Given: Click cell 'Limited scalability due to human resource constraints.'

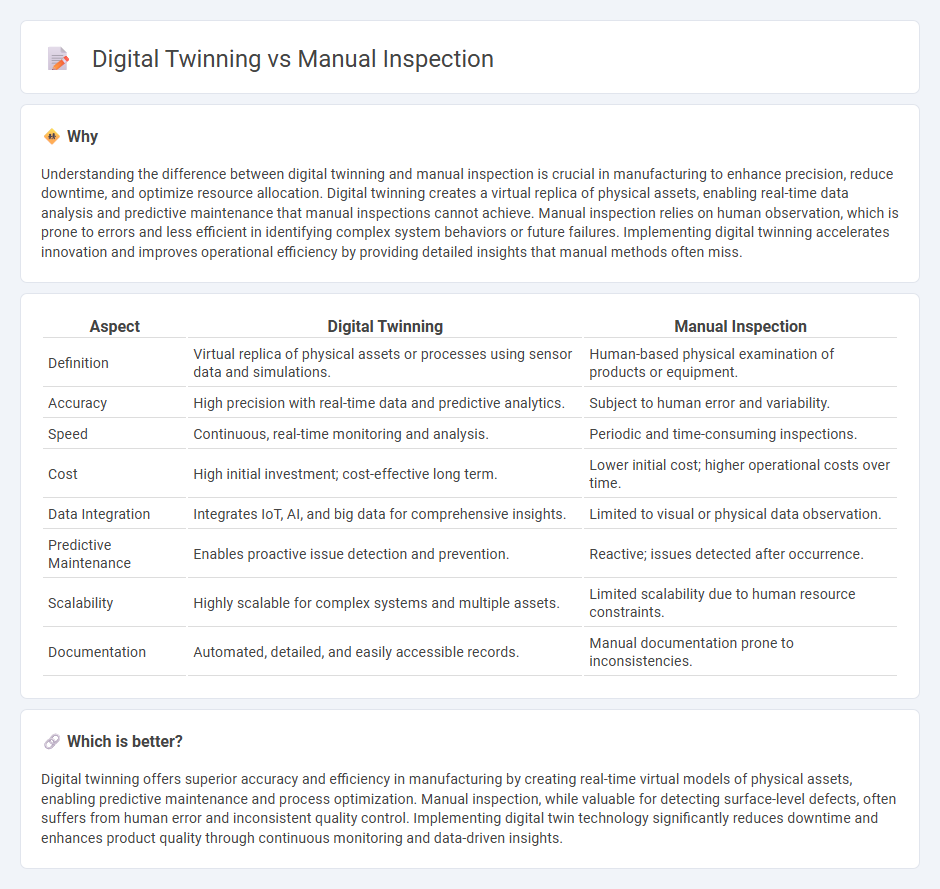Looking at the screenshot, I should pyautogui.click(x=740, y=603).
